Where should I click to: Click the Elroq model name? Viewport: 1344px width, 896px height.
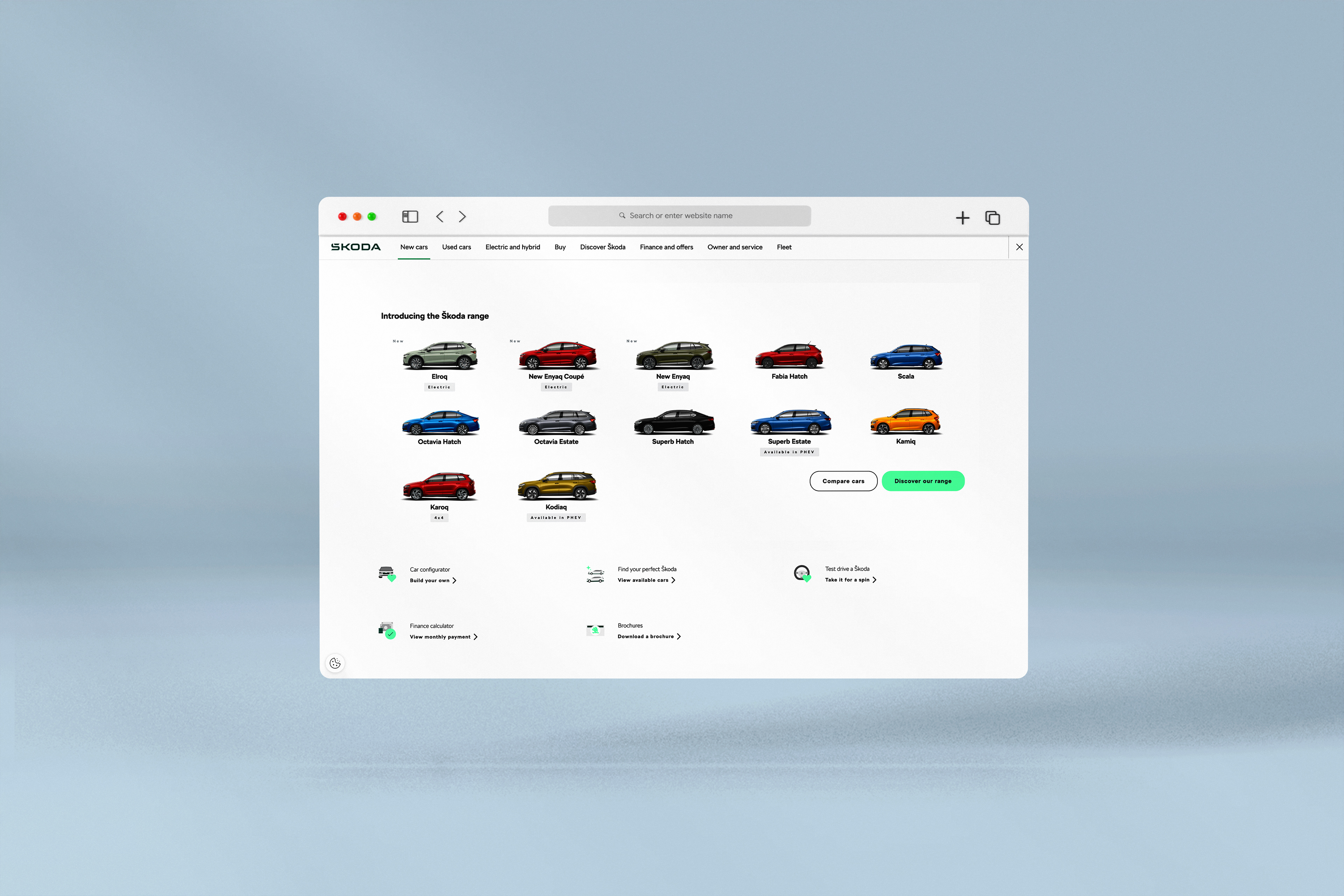pyautogui.click(x=440, y=377)
